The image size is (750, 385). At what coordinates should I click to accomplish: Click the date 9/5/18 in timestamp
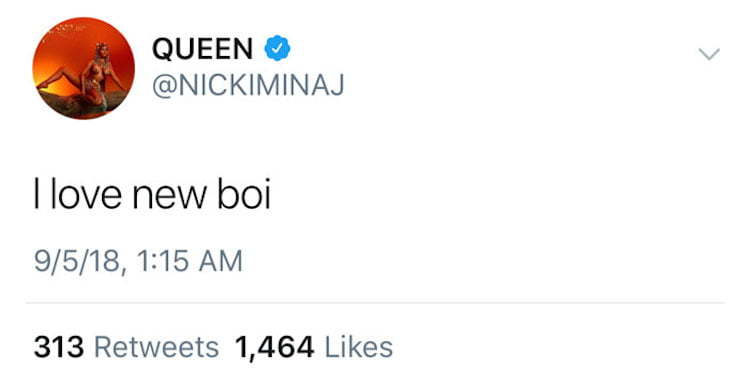click(77, 262)
